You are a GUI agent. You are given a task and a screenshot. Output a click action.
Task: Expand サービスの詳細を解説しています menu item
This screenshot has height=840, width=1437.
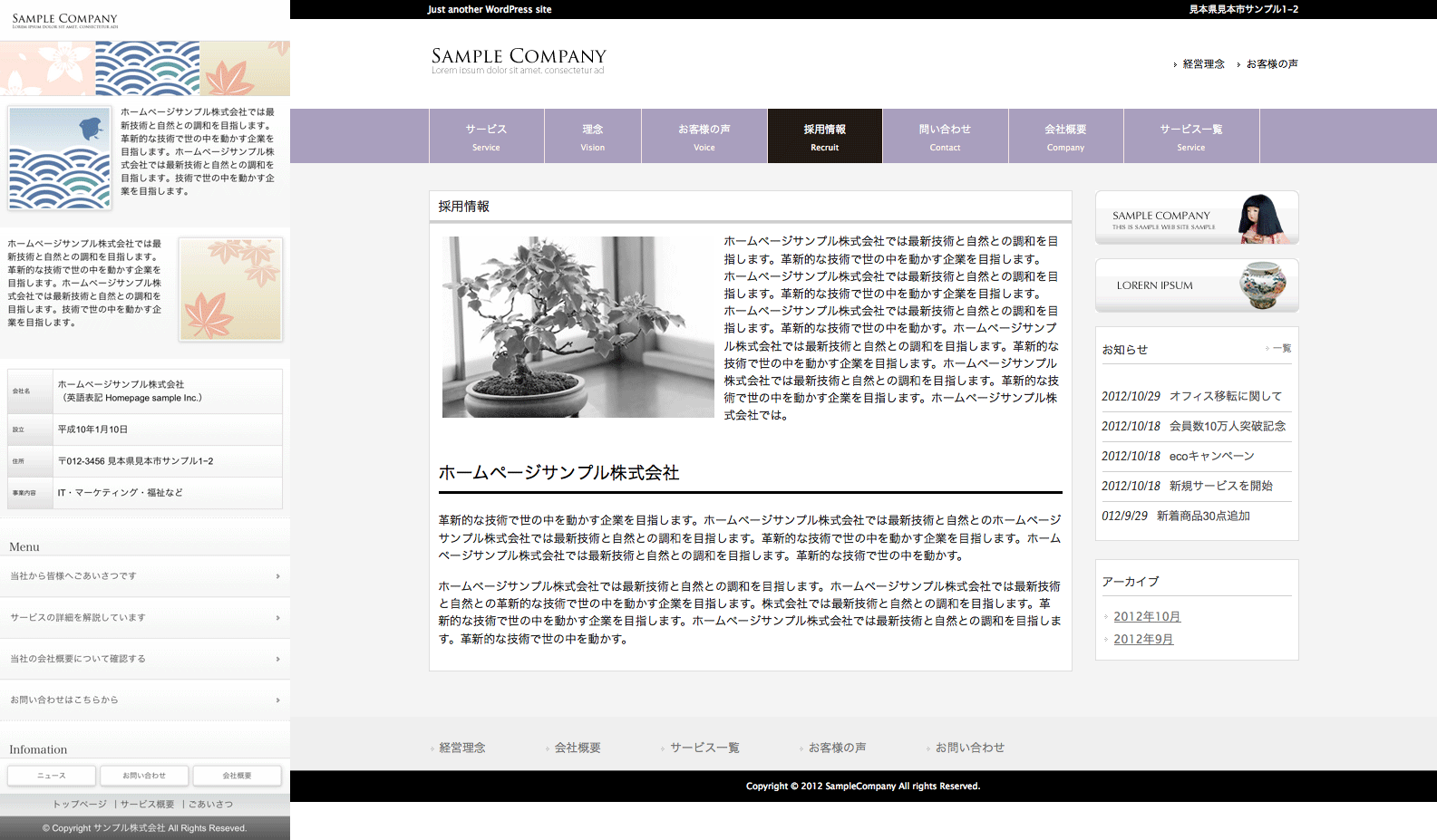[x=145, y=618]
